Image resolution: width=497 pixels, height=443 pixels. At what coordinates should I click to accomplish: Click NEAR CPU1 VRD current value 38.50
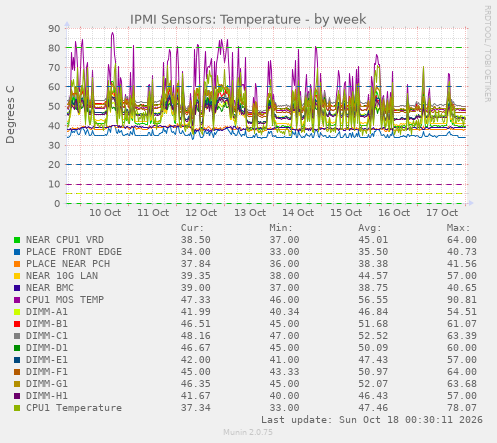click(196, 240)
